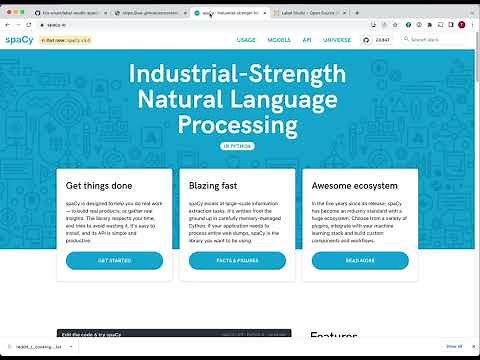Switch to the second GitHub tab
The height and width of the screenshot is (360, 480).
click(151, 13)
